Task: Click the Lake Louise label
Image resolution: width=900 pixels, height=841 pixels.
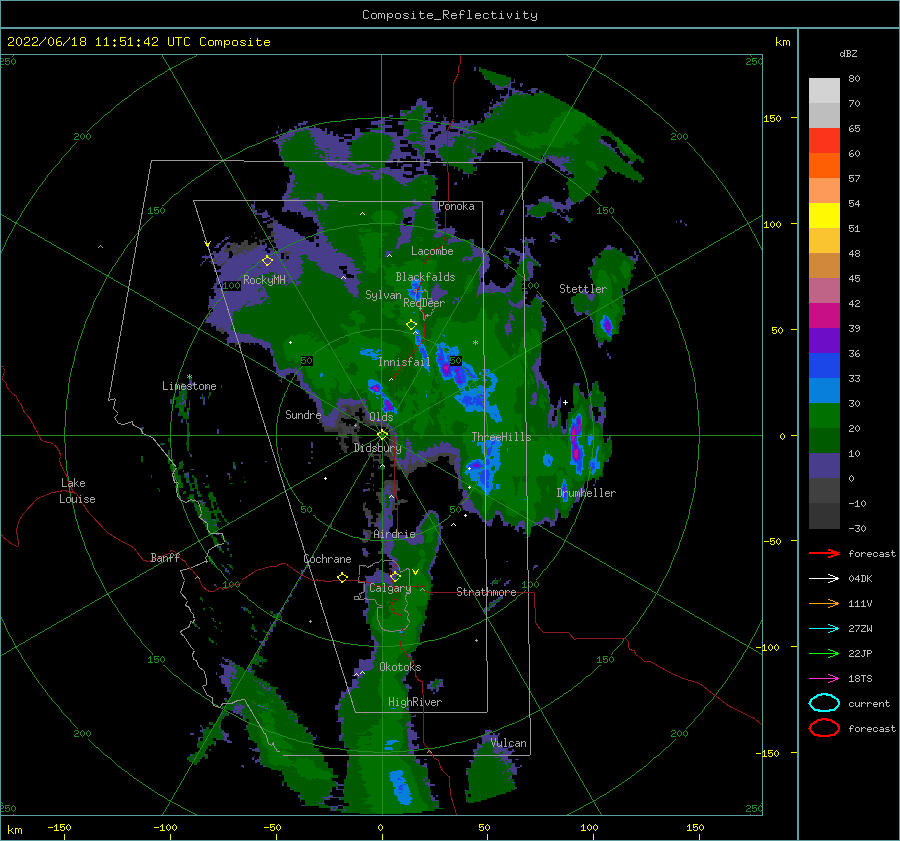Action: 77,491
